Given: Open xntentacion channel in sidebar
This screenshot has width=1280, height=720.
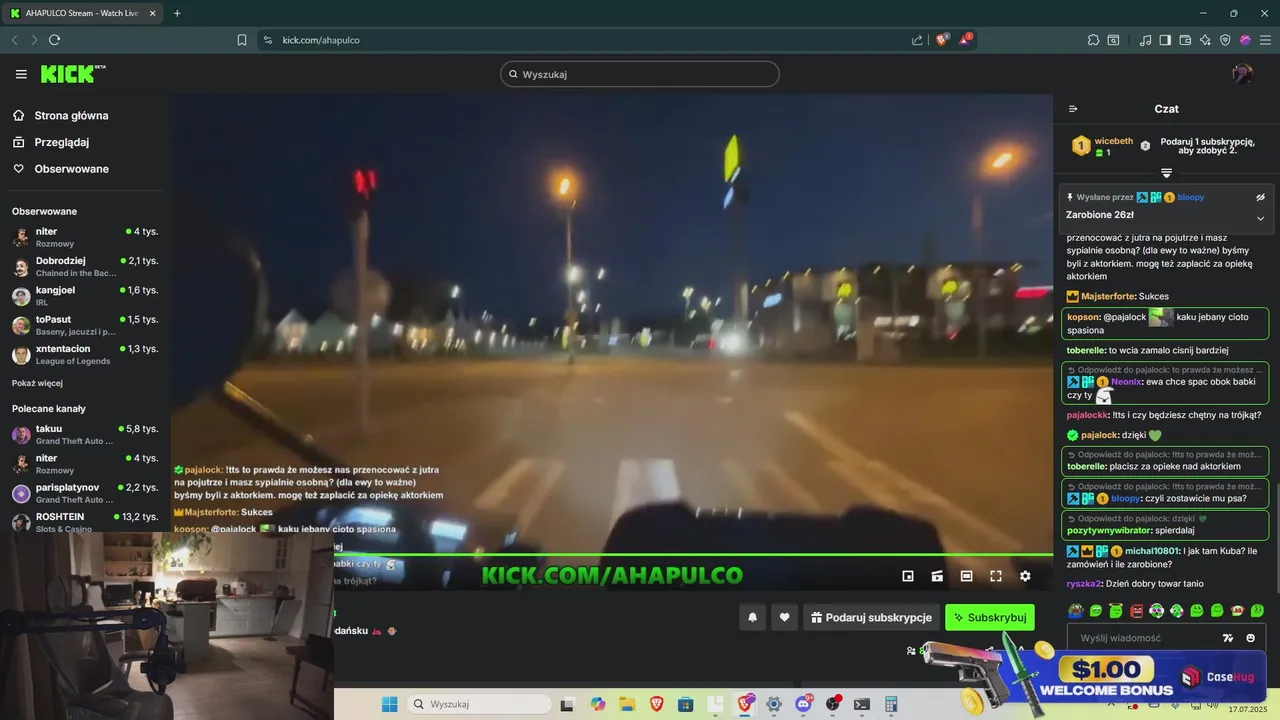Looking at the screenshot, I should 84,355.
